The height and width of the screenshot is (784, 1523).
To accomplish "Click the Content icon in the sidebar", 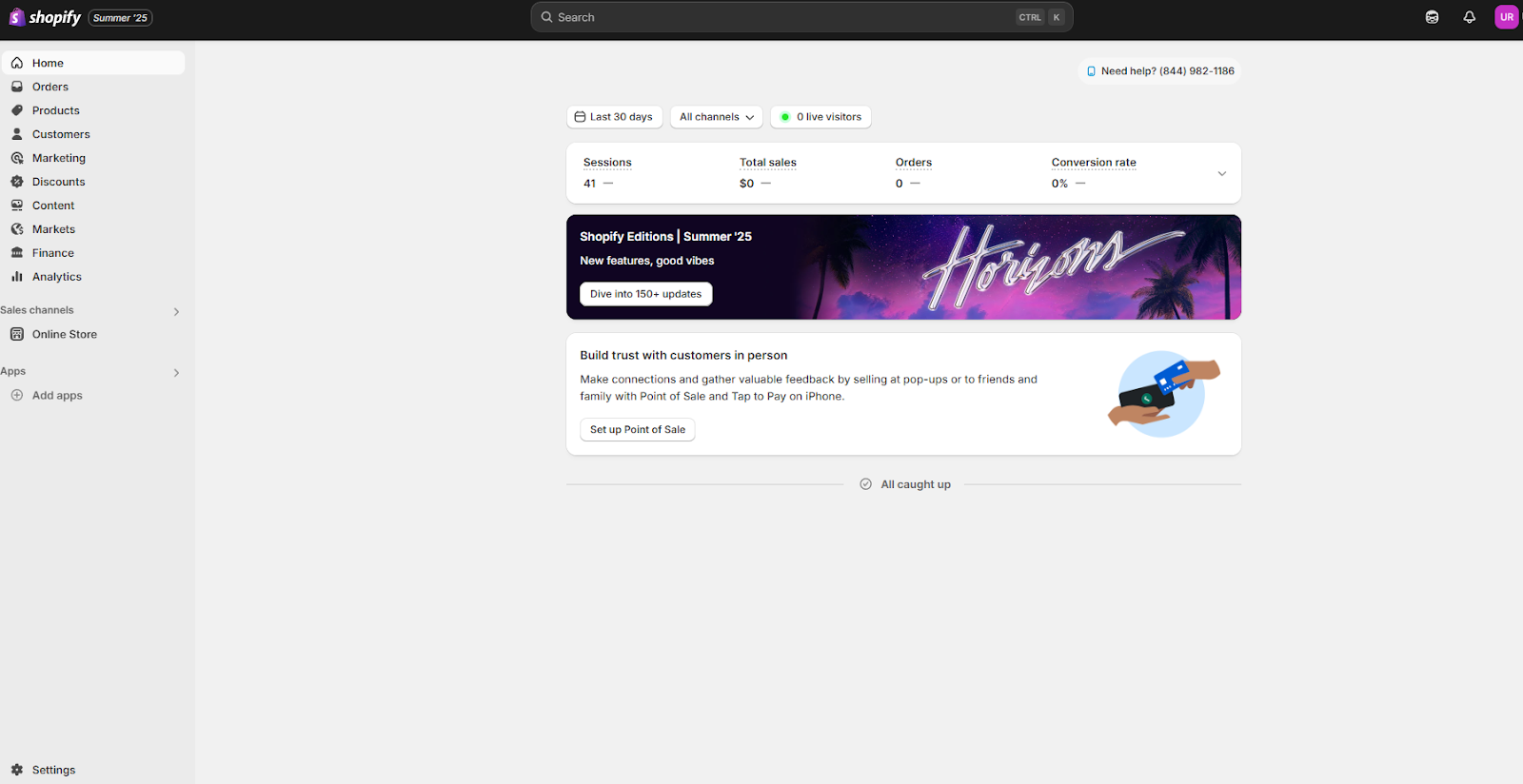I will tap(17, 206).
